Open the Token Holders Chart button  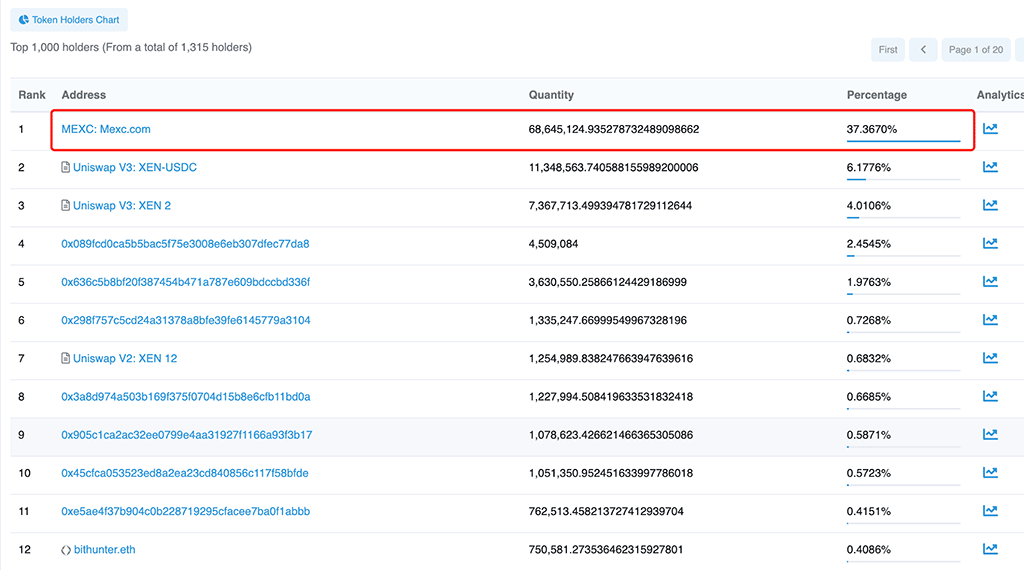tap(69, 20)
